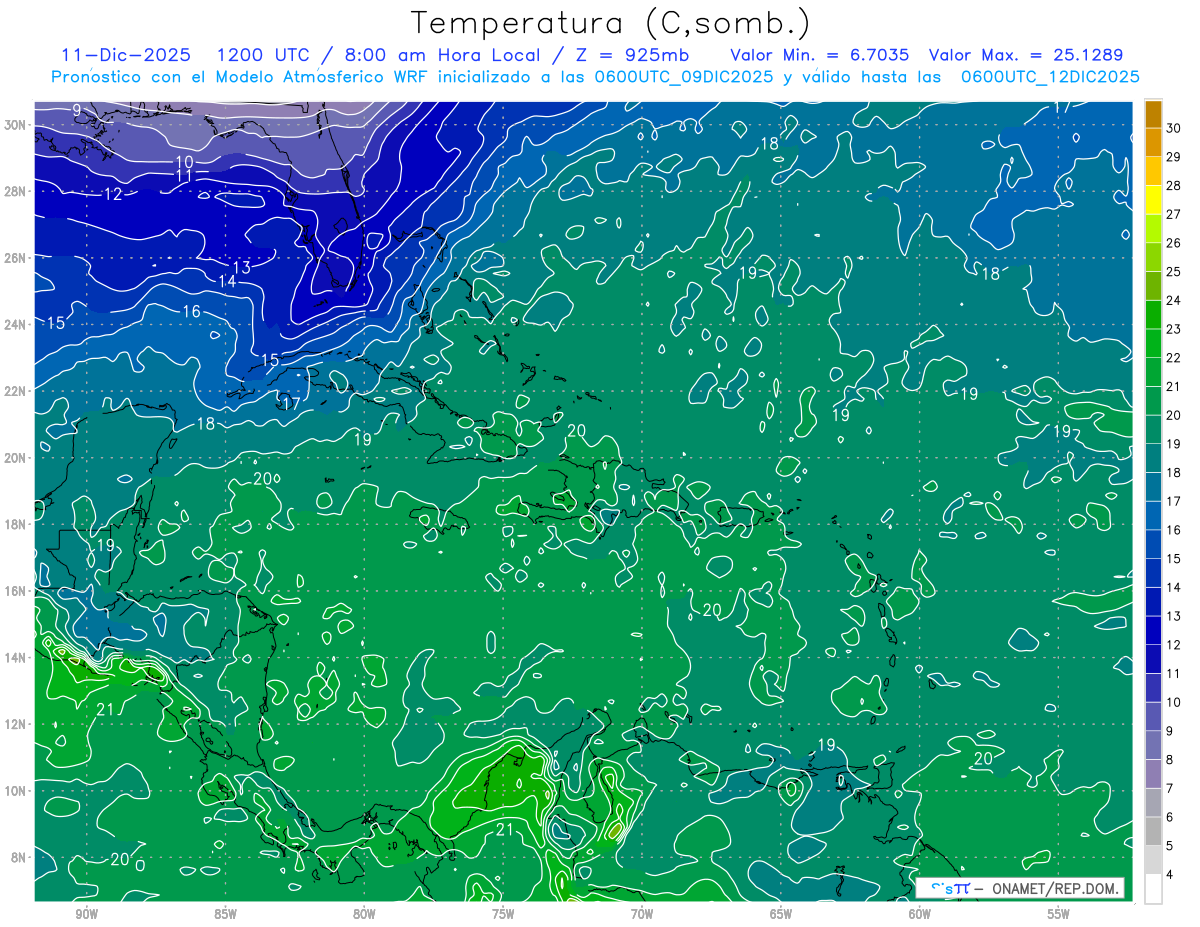
Task: Click the '30N' latitude axis label
Action: (x=17, y=124)
